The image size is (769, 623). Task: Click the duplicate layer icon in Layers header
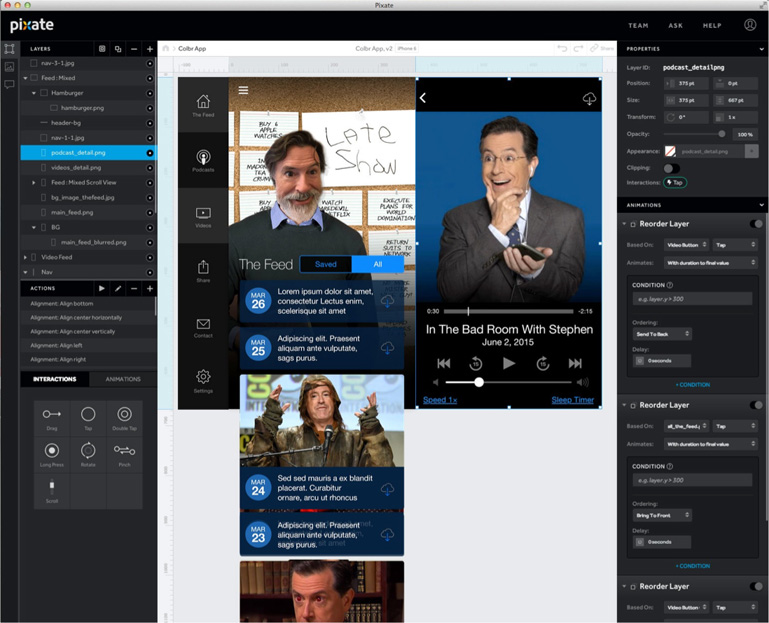(118, 49)
